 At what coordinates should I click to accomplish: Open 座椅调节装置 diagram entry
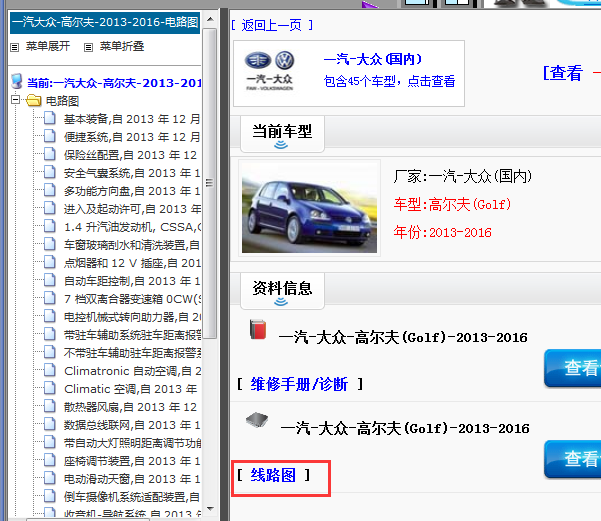click(132, 461)
